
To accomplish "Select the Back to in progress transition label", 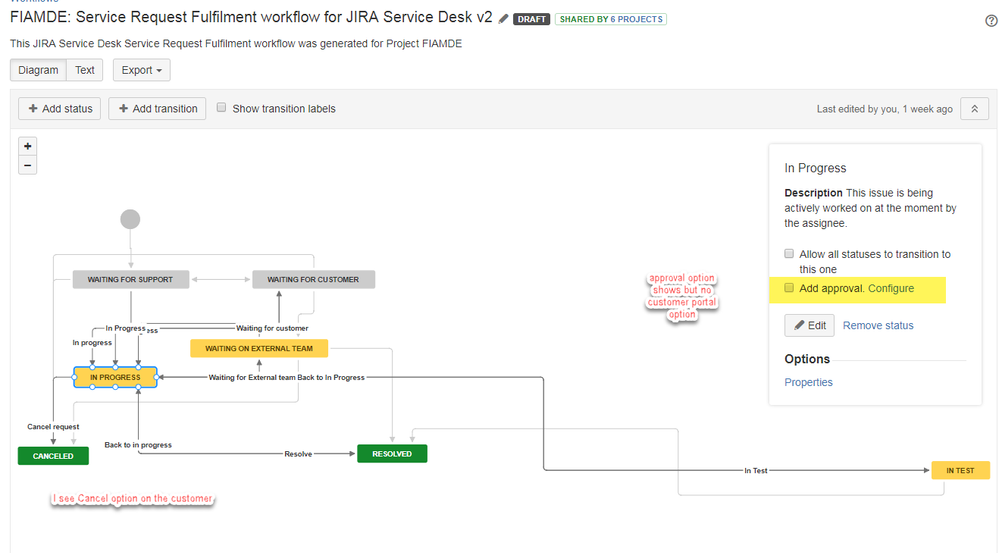I will point(138,445).
